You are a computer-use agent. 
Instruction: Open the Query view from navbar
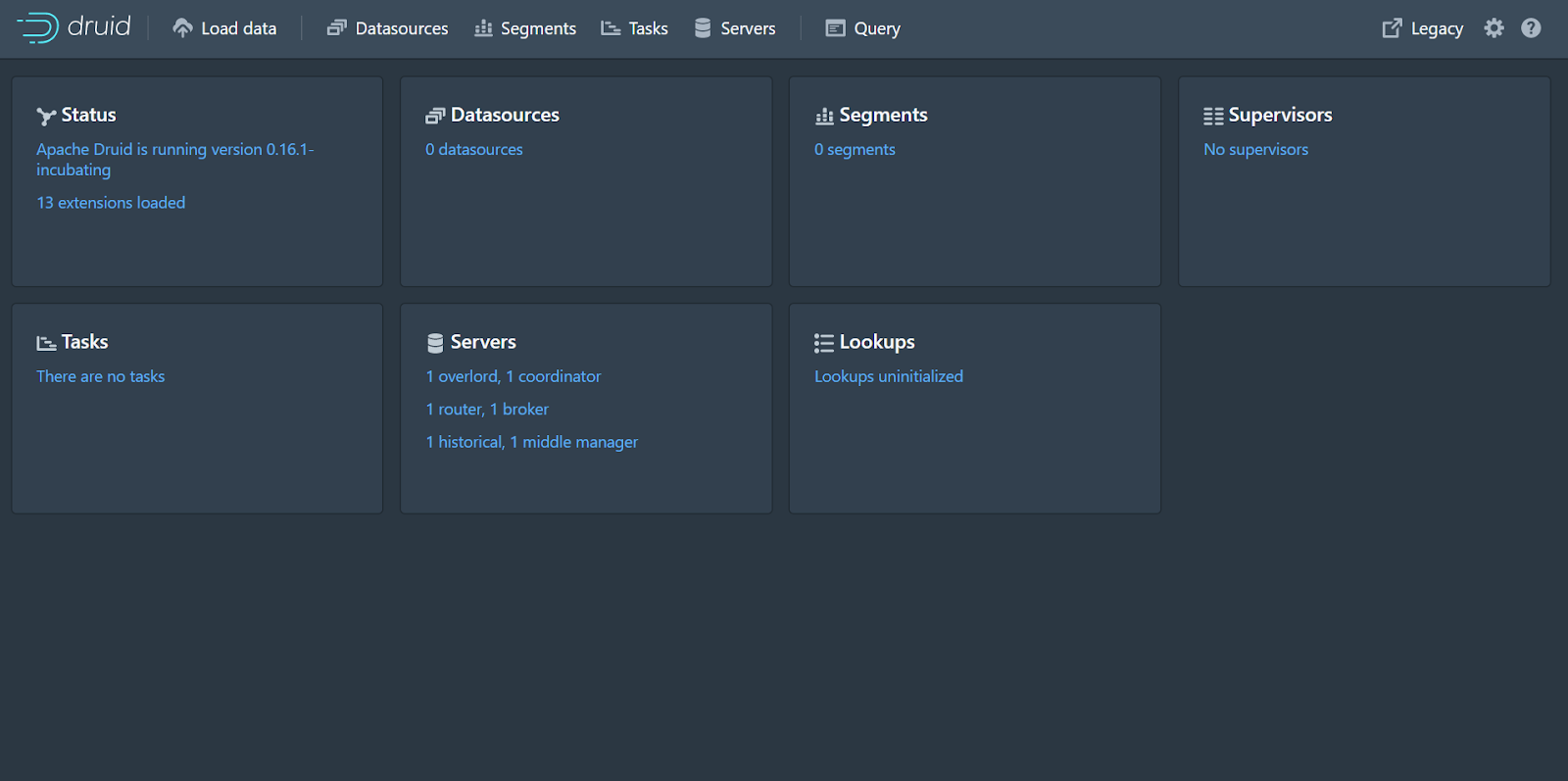coord(862,28)
